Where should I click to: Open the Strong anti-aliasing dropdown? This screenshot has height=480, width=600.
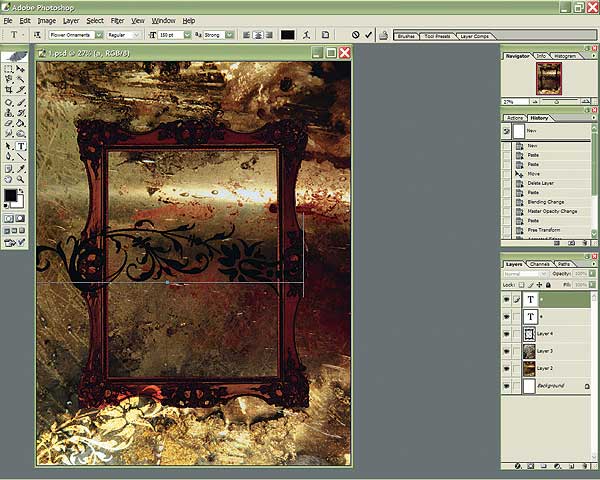(230, 35)
